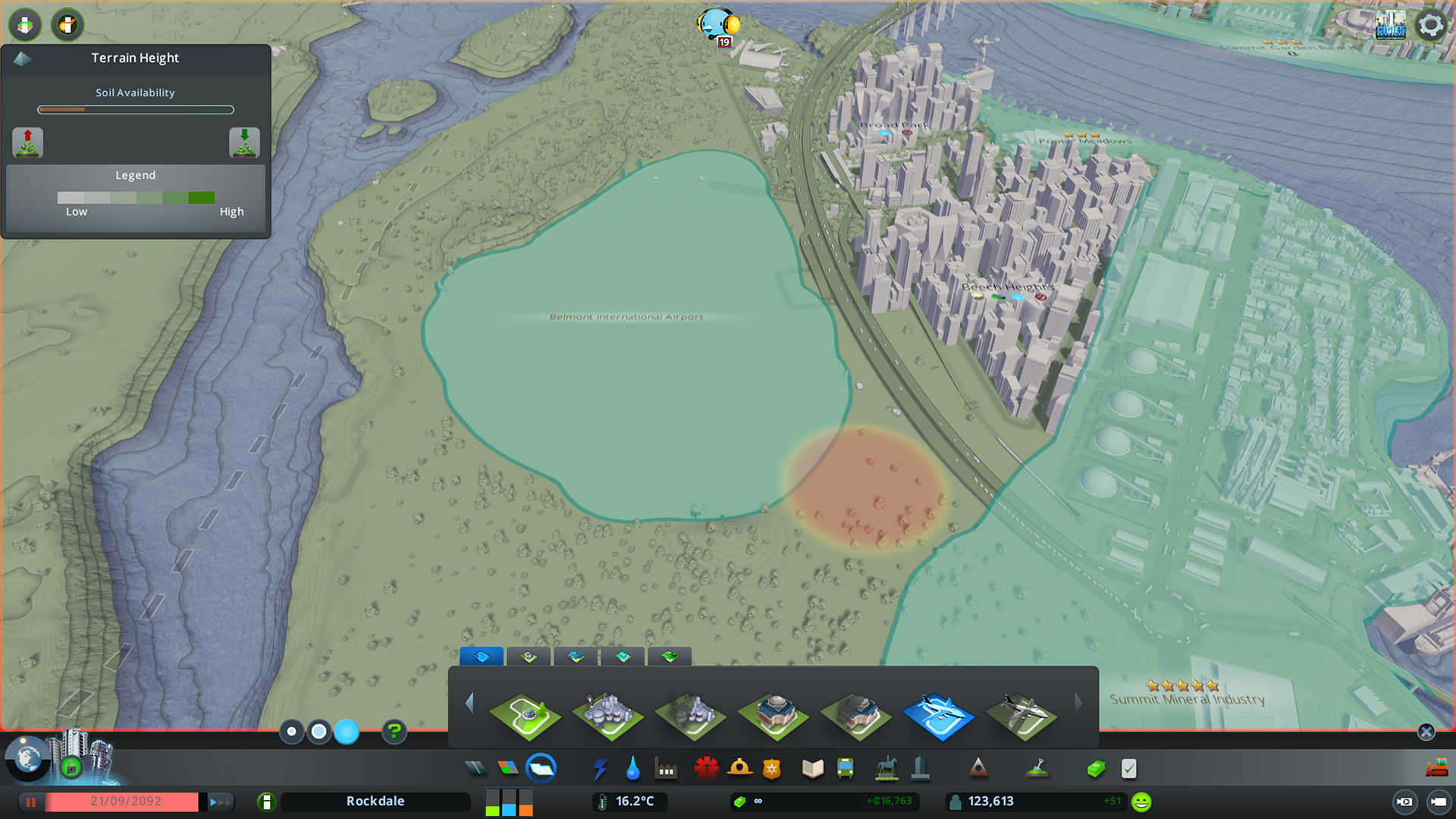Open the city info button beside Rockdale

point(266,802)
